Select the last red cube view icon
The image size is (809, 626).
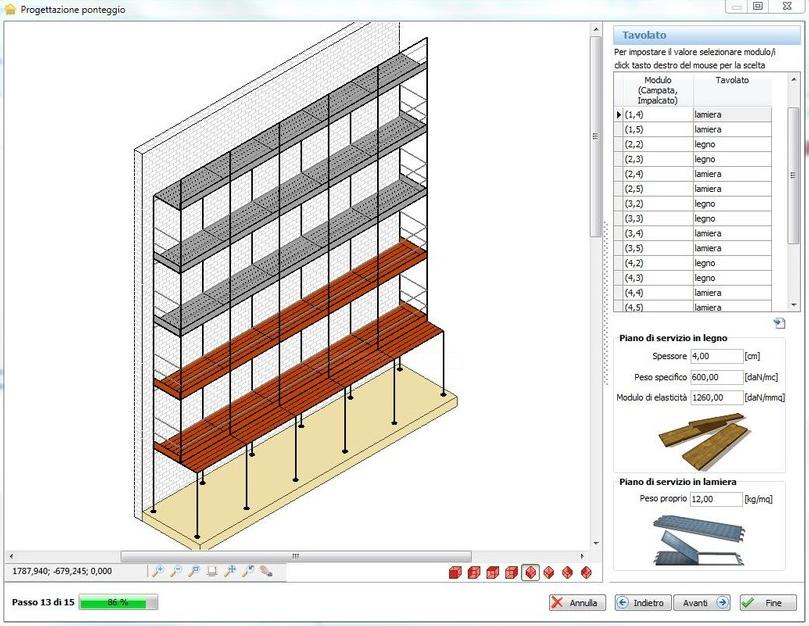[x=587, y=572]
